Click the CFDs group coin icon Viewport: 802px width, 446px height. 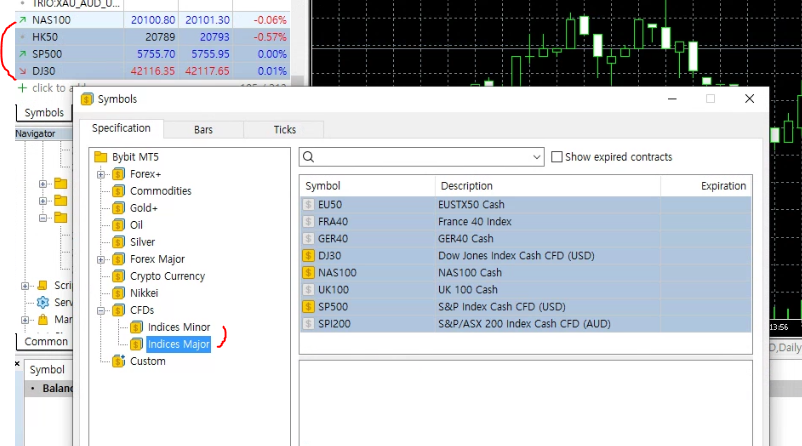pos(118,310)
